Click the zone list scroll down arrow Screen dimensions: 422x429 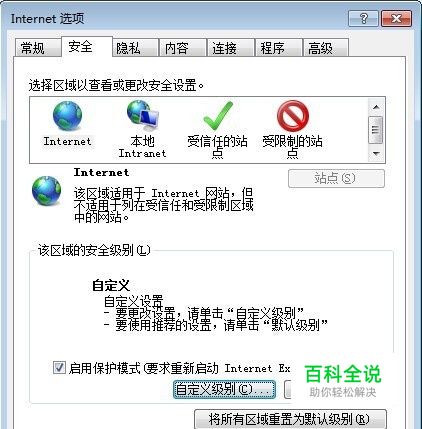pyautogui.click(x=376, y=154)
